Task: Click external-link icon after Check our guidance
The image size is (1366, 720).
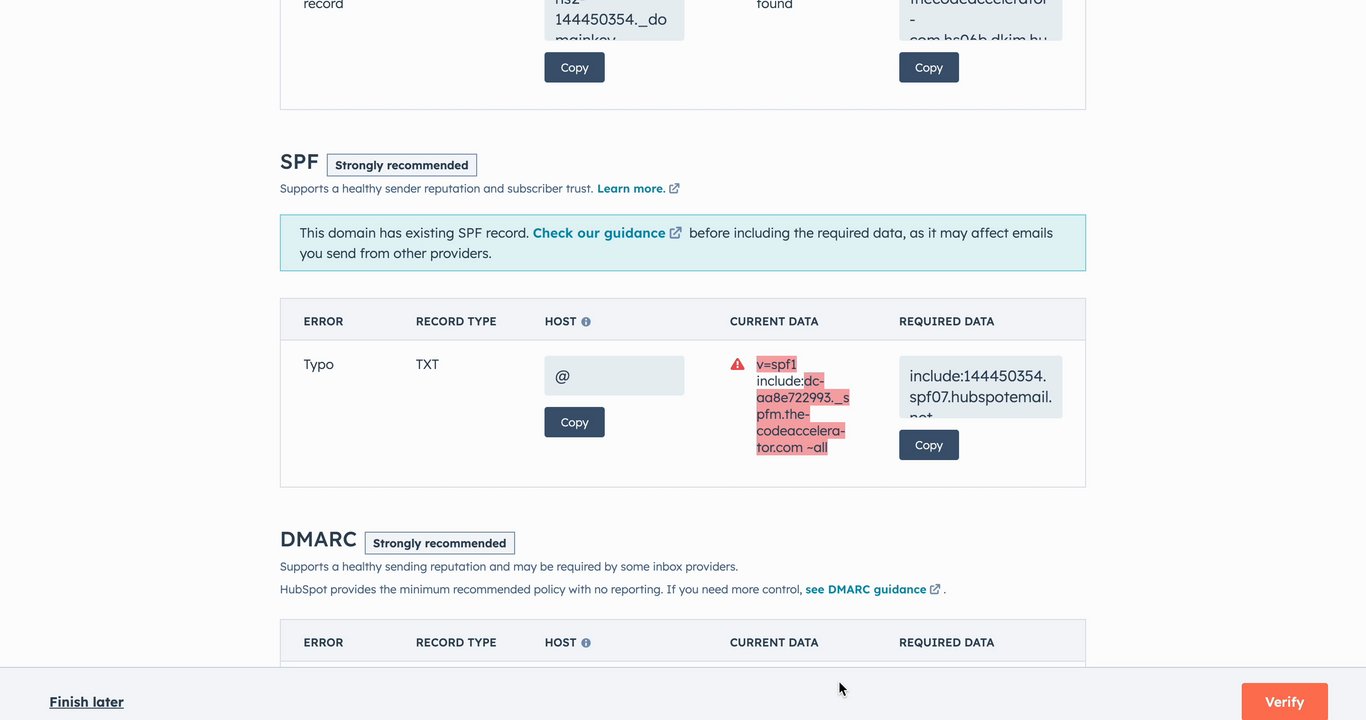Action: [x=676, y=233]
